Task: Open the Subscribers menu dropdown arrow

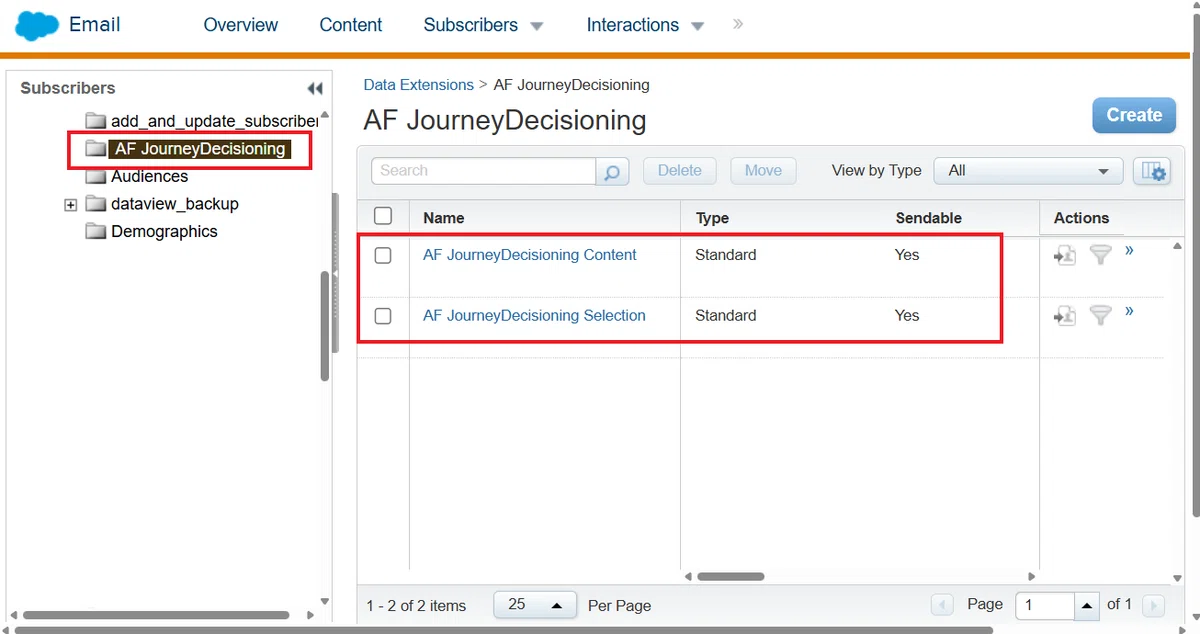Action: click(x=537, y=26)
